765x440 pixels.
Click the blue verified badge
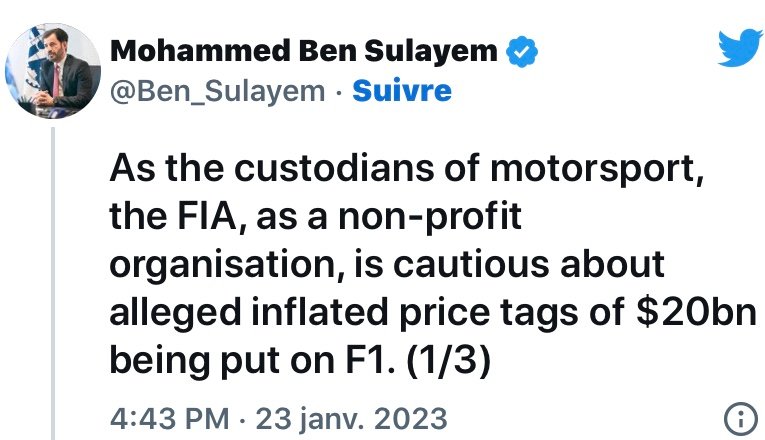pyautogui.click(x=523, y=50)
